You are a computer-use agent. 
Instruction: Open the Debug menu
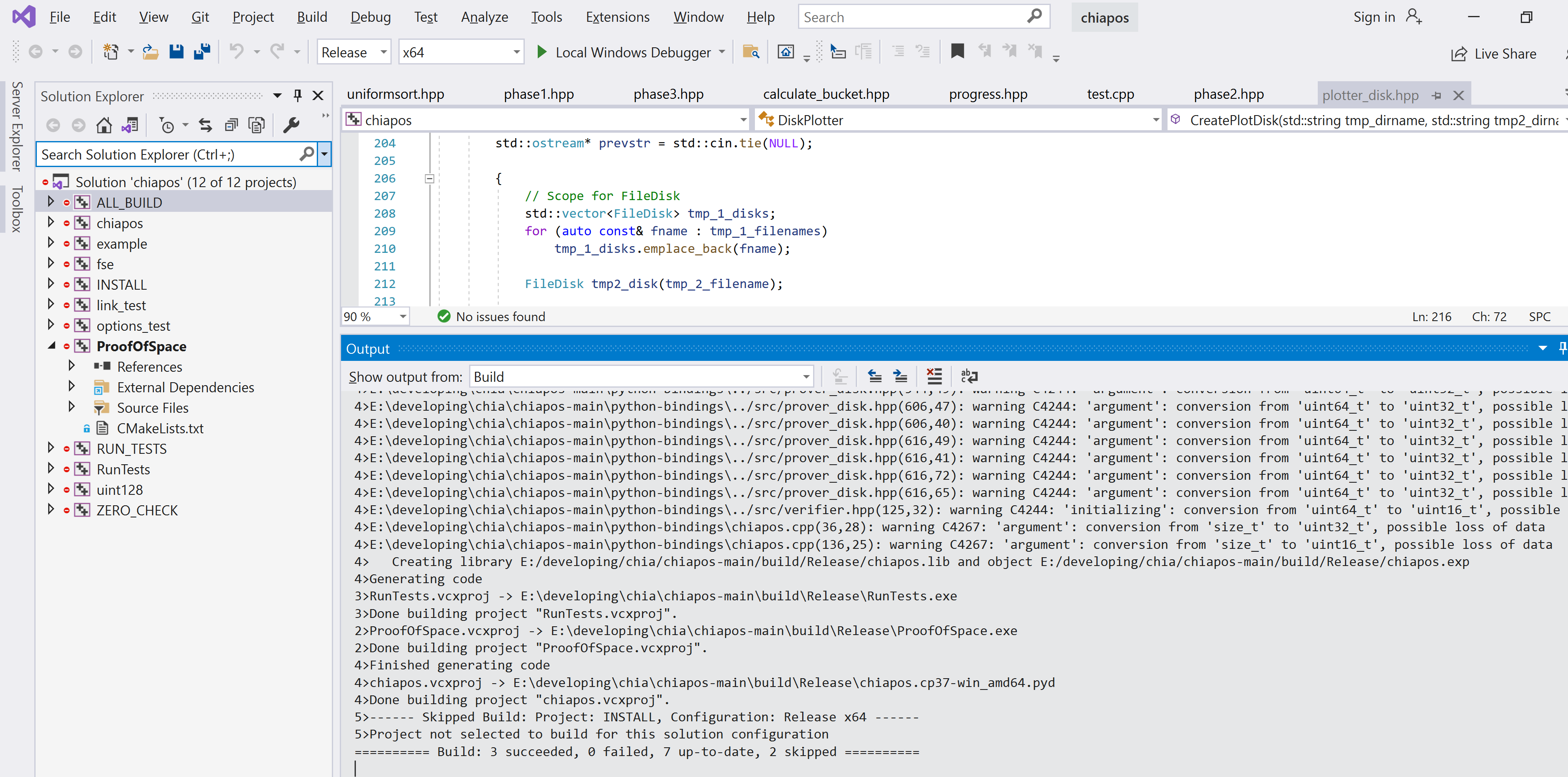370,17
